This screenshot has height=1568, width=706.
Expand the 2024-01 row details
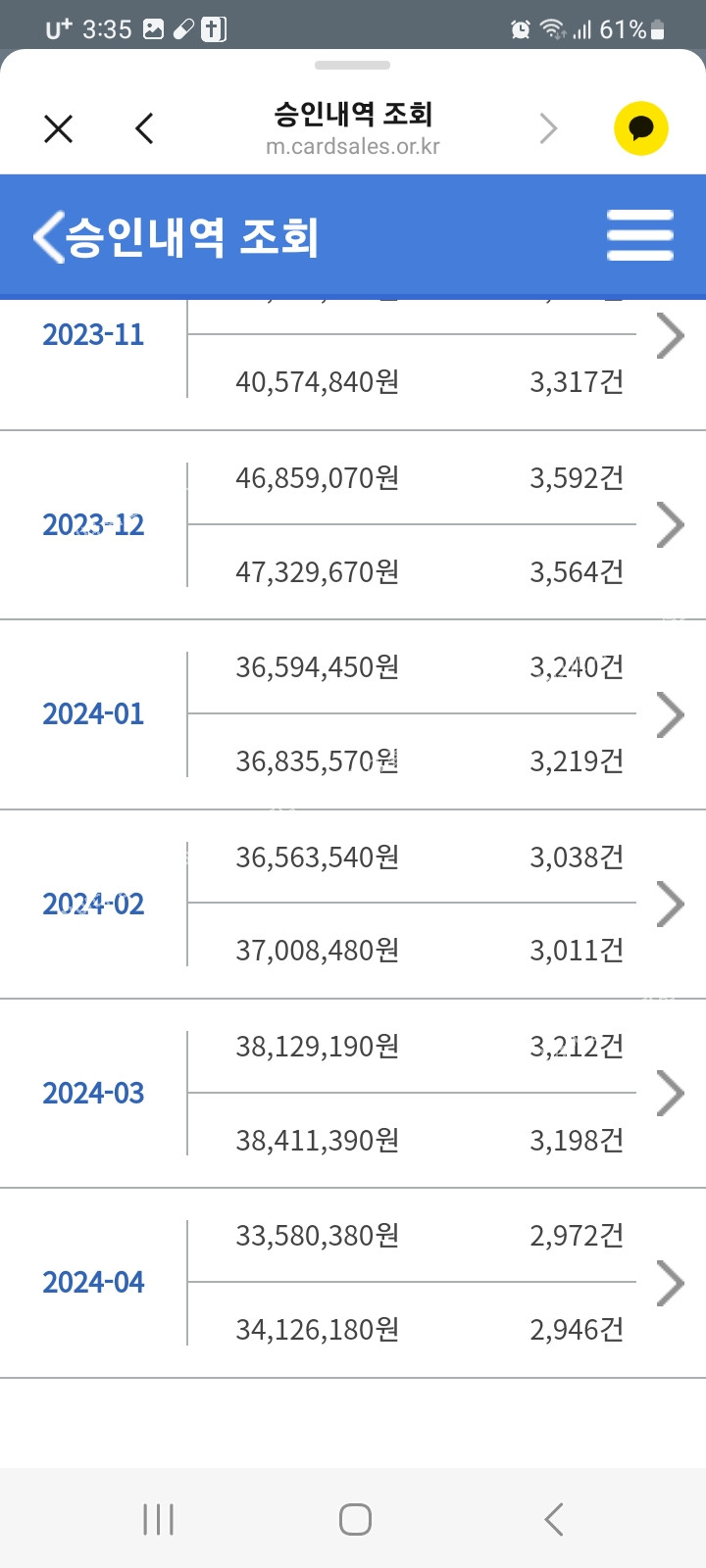[x=670, y=714]
